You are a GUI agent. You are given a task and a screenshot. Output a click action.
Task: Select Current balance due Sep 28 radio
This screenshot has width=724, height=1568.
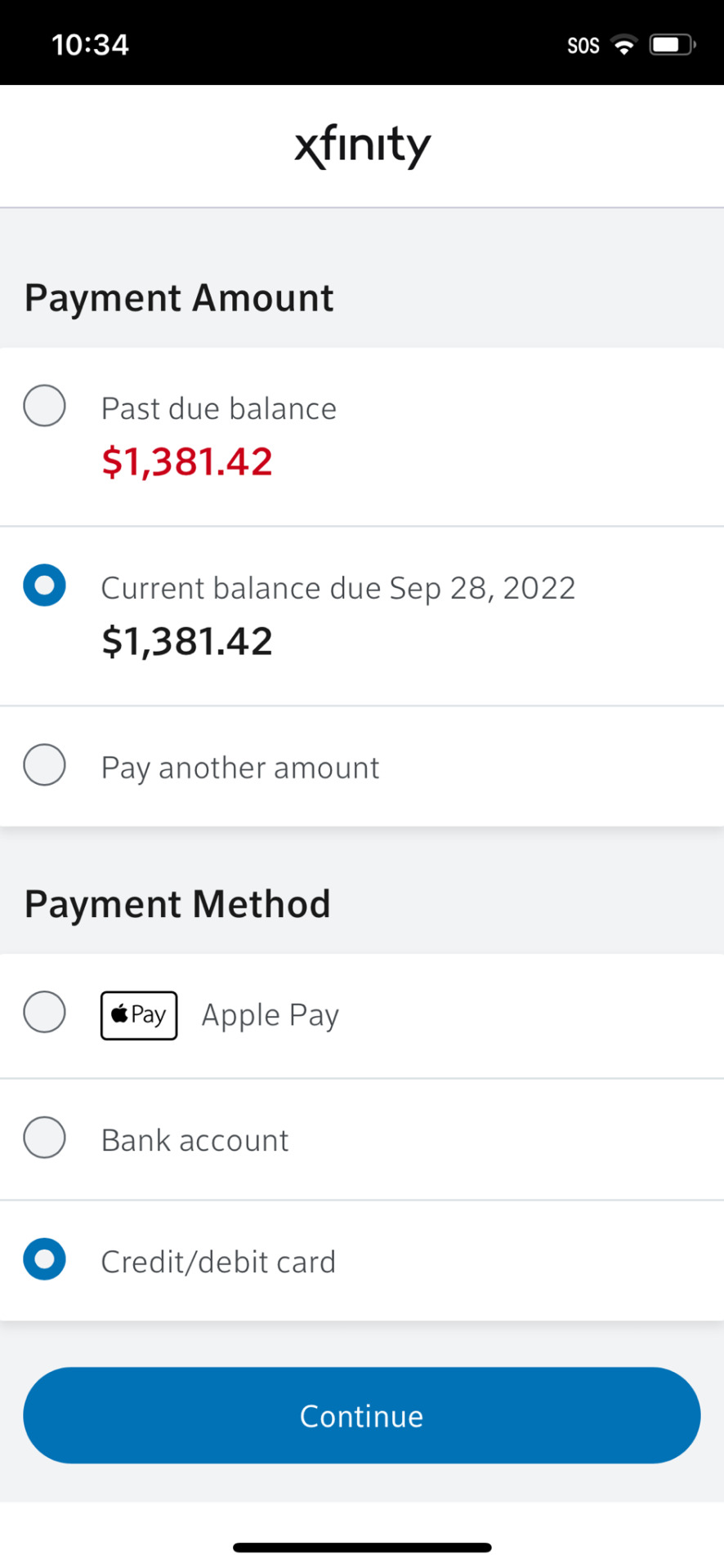tap(44, 586)
